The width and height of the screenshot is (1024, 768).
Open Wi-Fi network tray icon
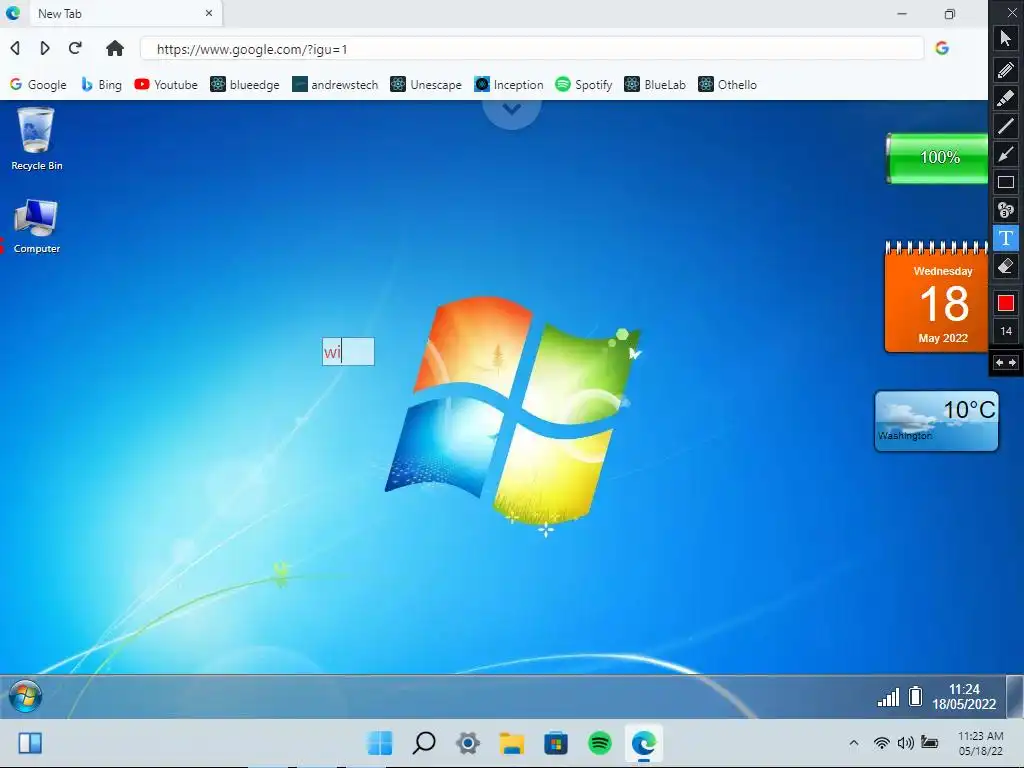click(882, 743)
